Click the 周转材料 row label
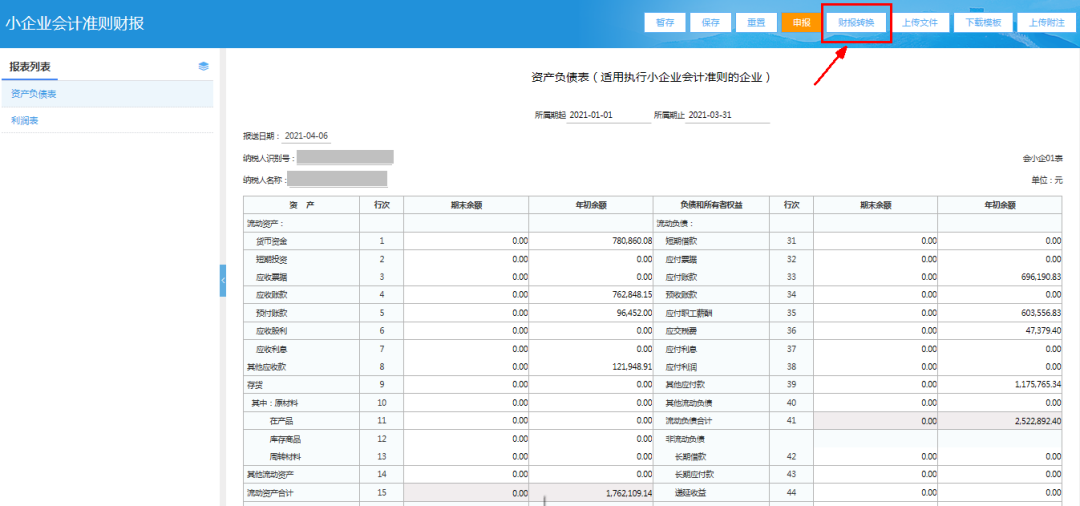1080x506 pixels. (285, 456)
